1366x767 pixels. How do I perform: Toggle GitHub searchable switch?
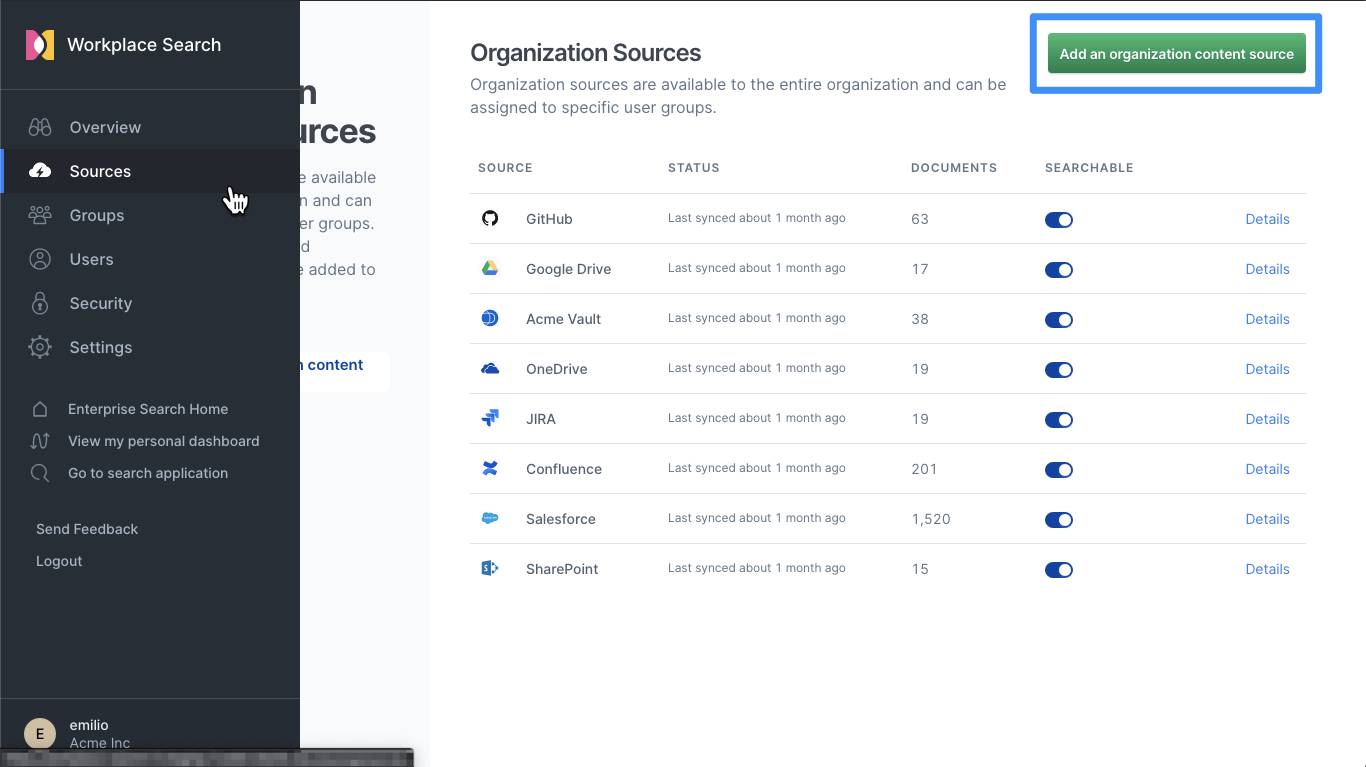(1059, 219)
